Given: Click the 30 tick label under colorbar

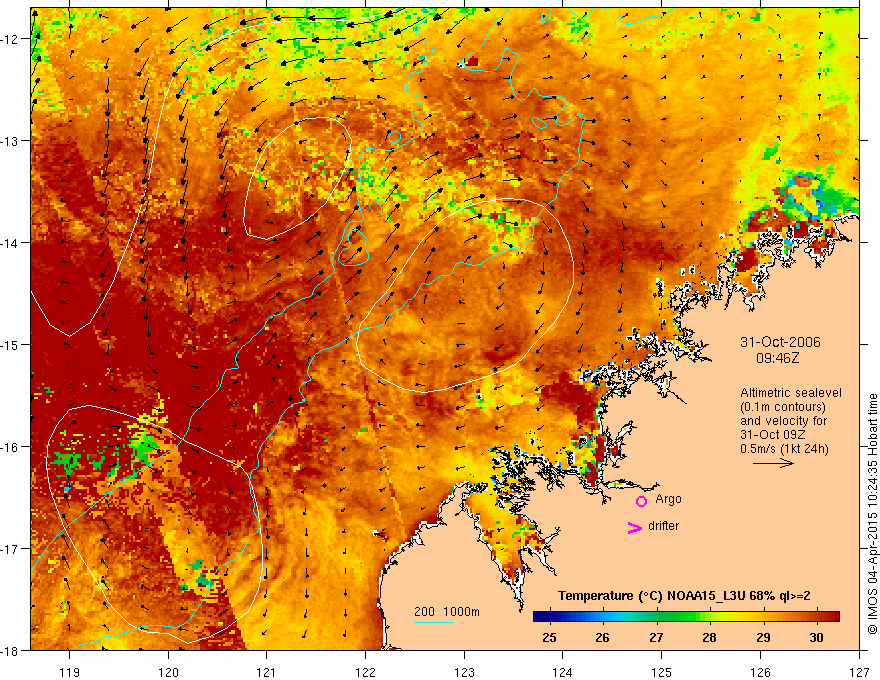Looking at the screenshot, I should pyautogui.click(x=817, y=637).
